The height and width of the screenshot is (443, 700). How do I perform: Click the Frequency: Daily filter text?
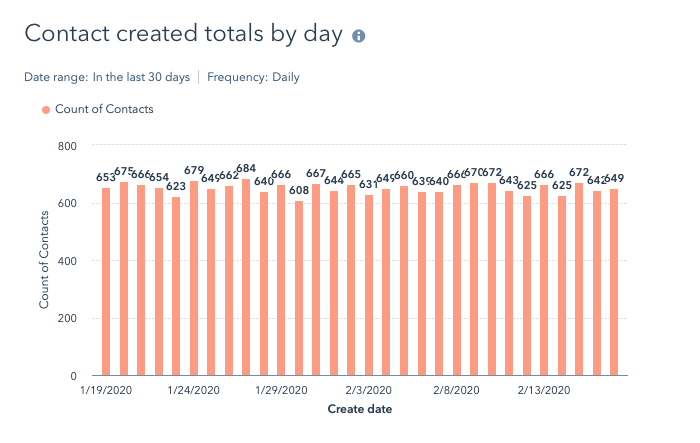(x=253, y=77)
